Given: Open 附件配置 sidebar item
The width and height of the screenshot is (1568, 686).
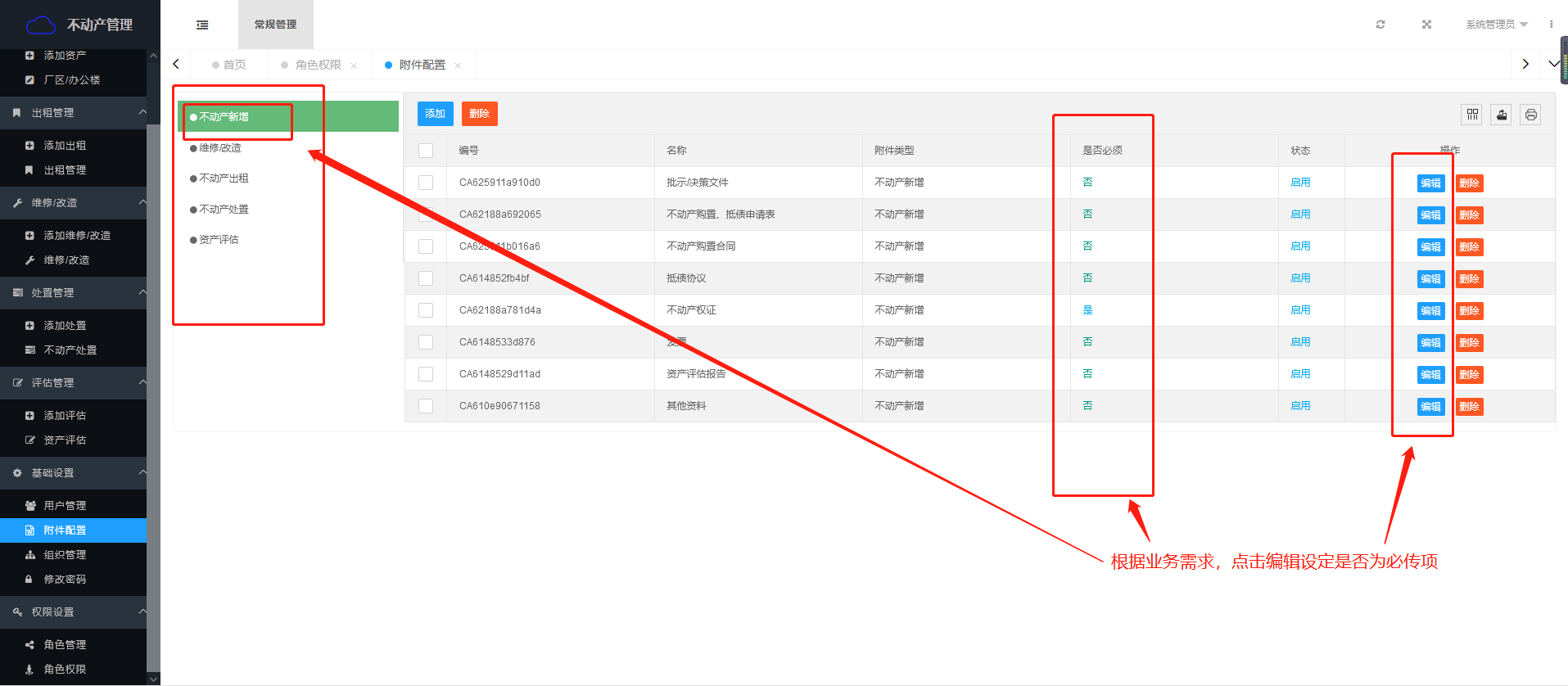Looking at the screenshot, I should pos(73,530).
